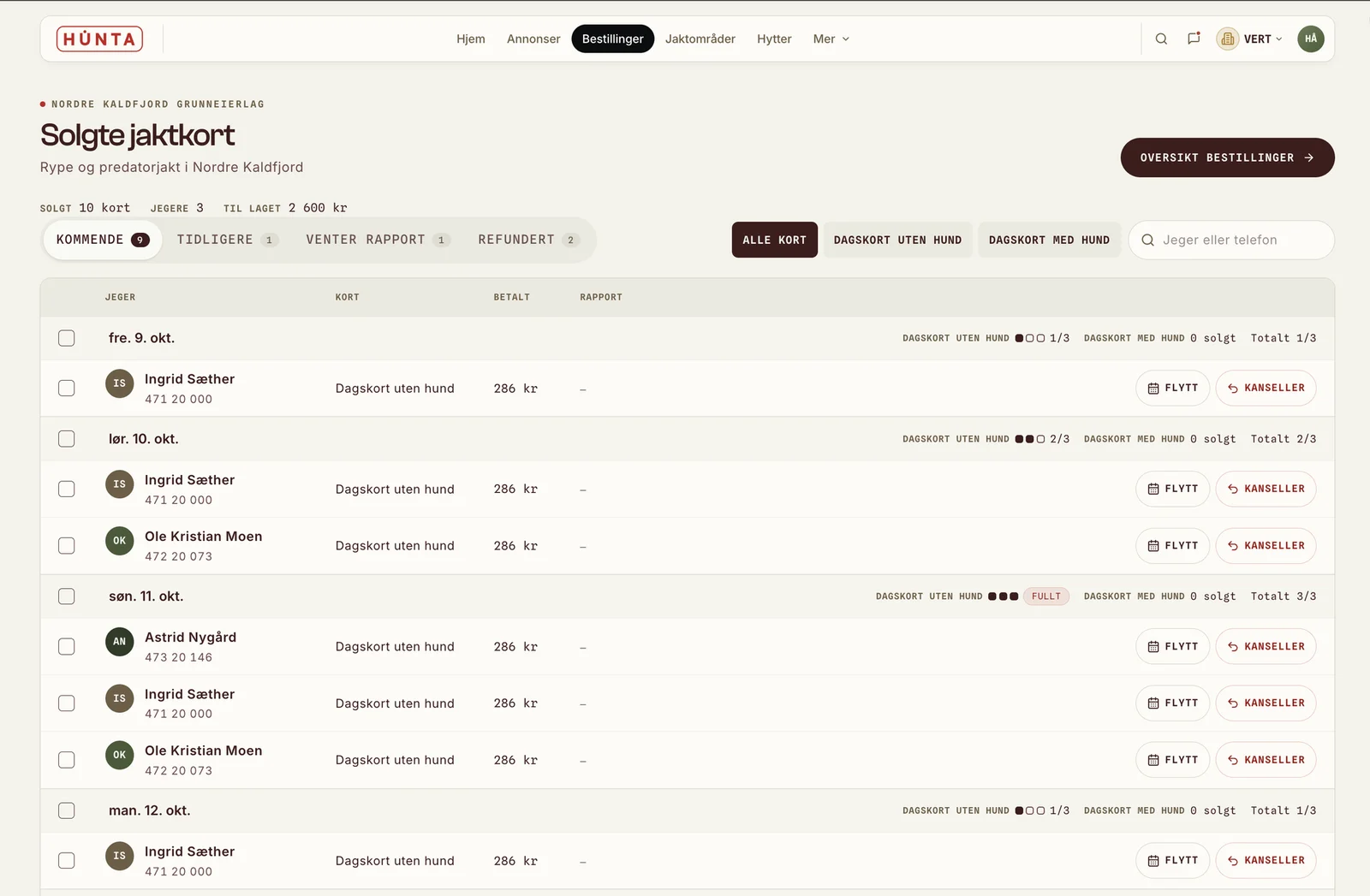The width and height of the screenshot is (1370, 896).
Task: Select the Kommende tab
Action: pyautogui.click(x=103, y=240)
